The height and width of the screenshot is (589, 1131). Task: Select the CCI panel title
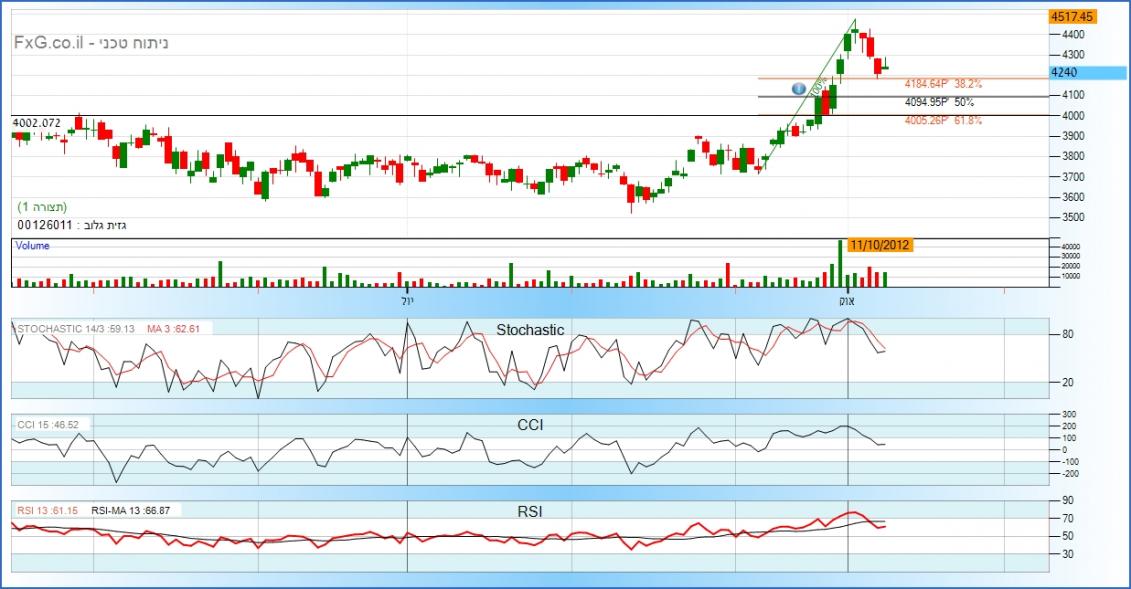530,425
